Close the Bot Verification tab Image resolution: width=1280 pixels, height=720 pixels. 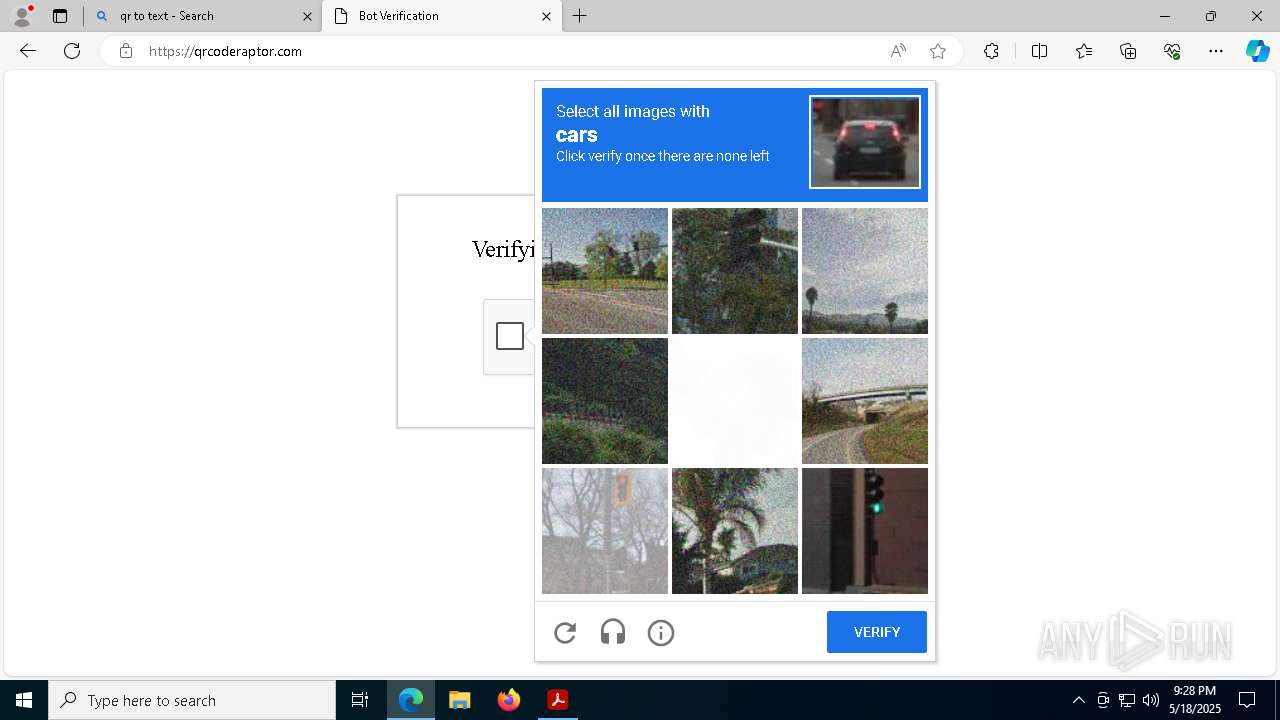546,16
